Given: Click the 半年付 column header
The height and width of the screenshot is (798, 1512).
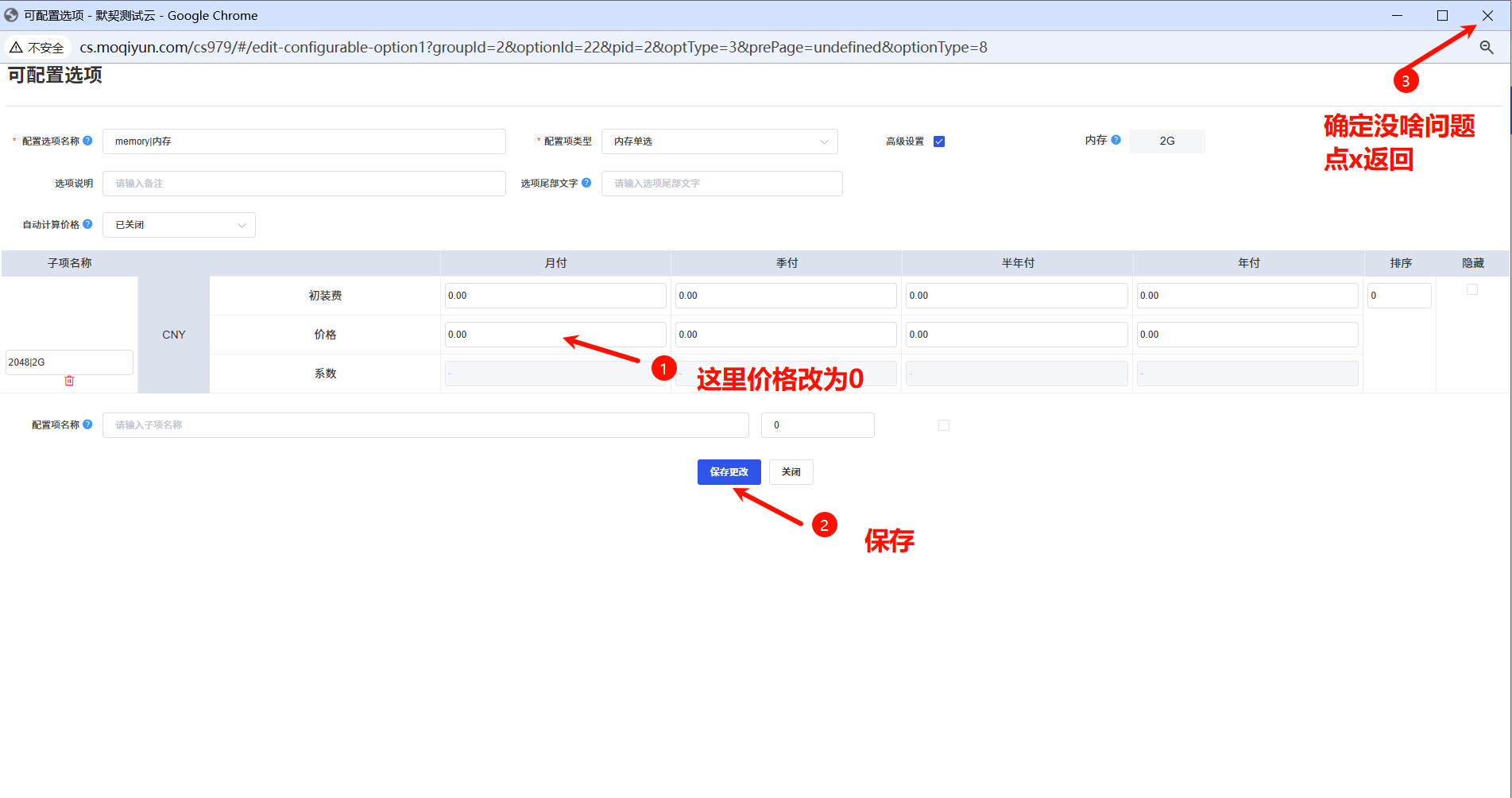Looking at the screenshot, I should (x=1018, y=263).
